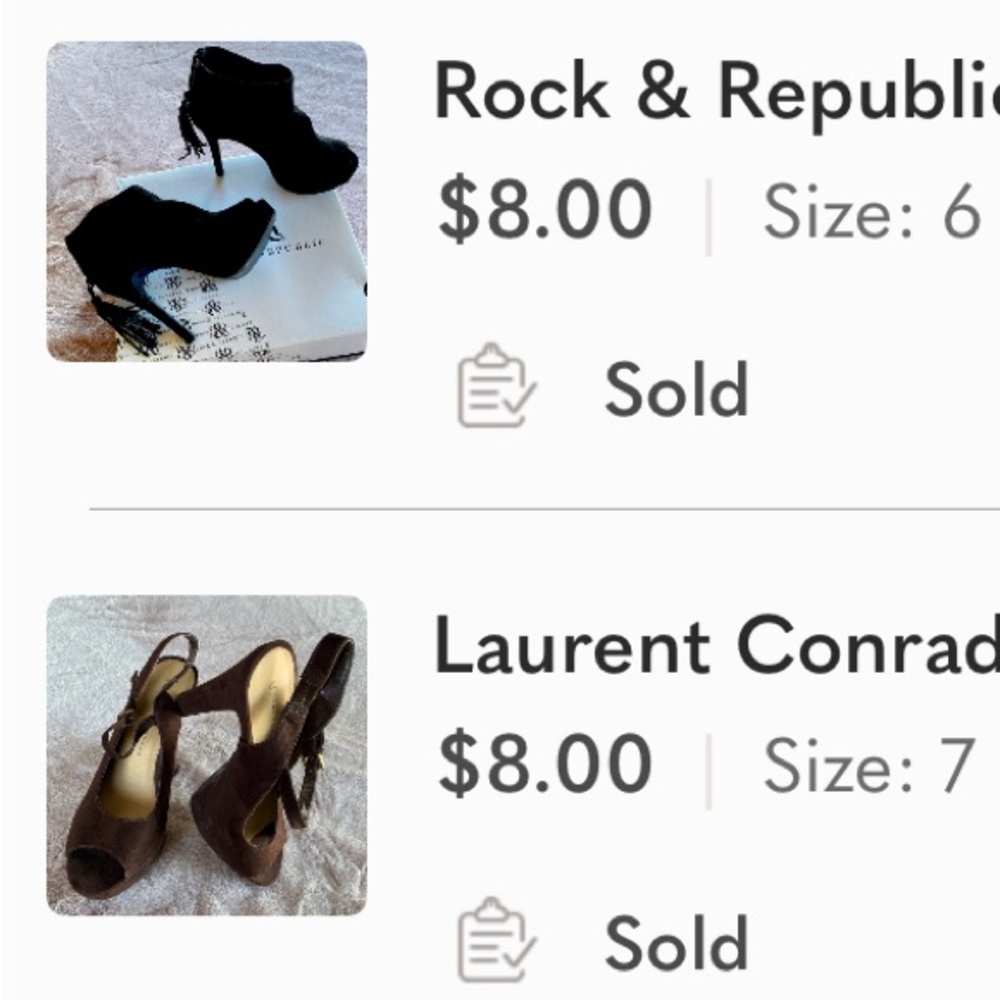Select the Sold label under Rock & Republic
Screen dimensions: 1000x1000
677,389
